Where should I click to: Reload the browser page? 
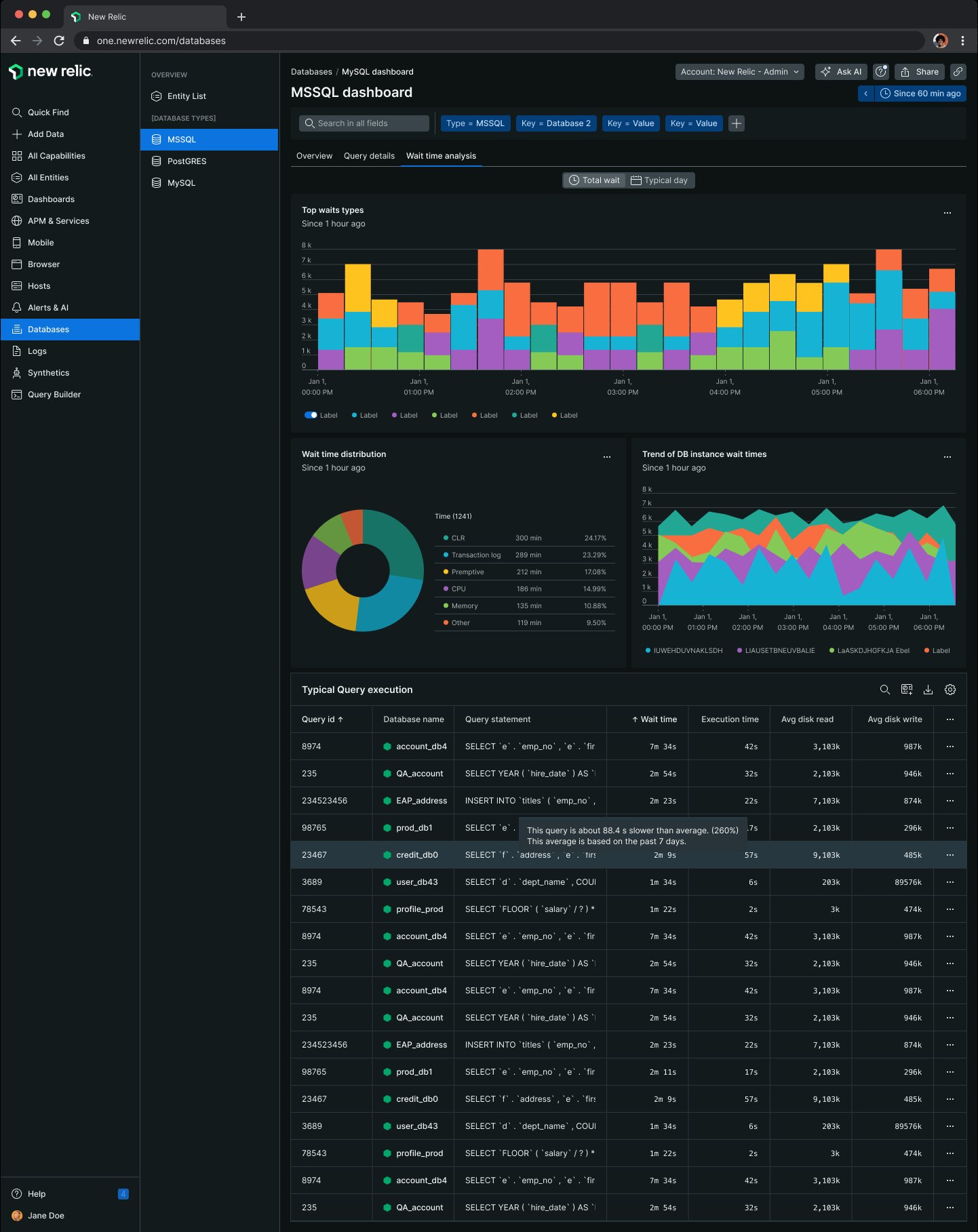(59, 41)
